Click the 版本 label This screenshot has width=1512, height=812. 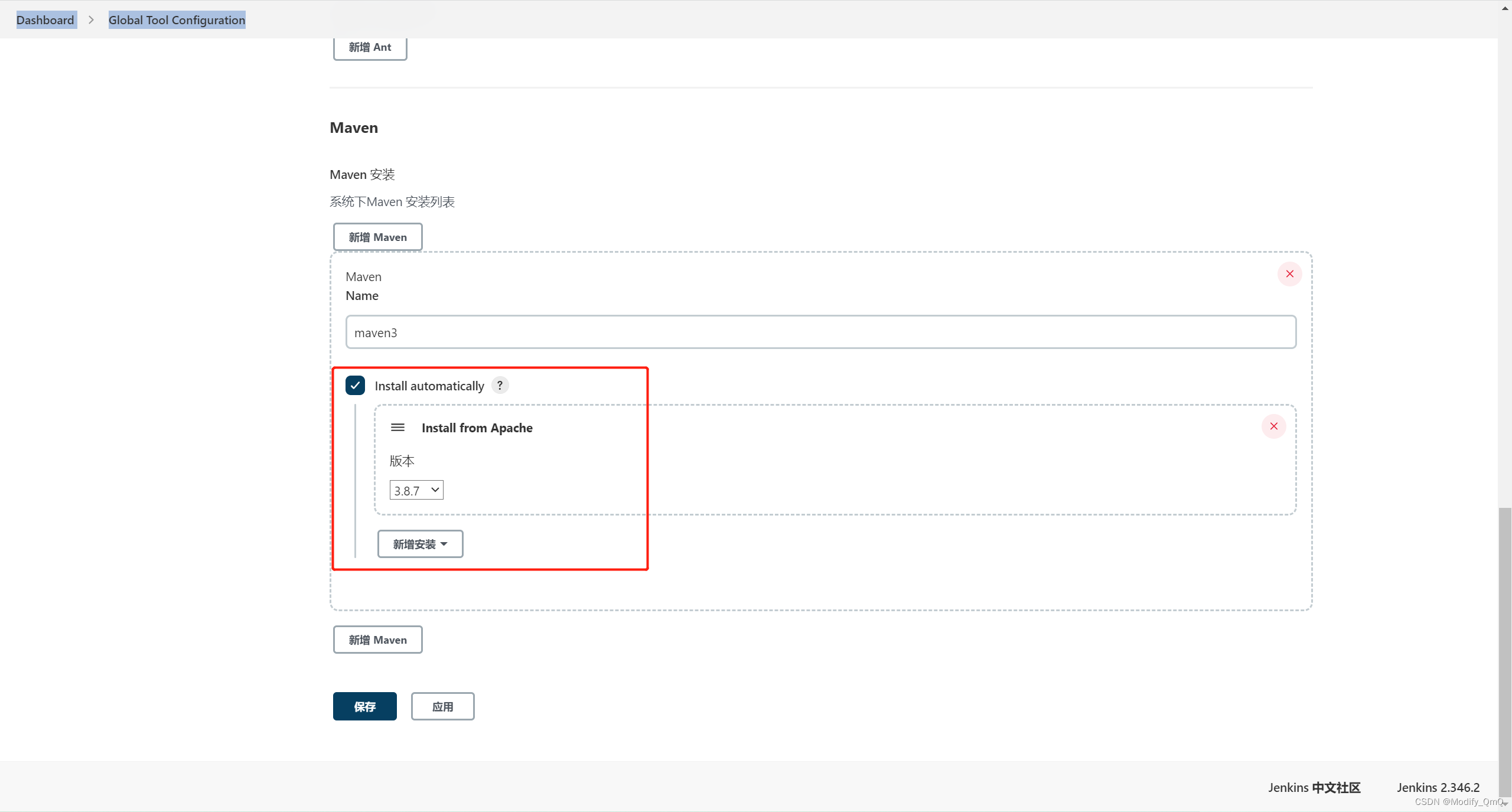pyautogui.click(x=402, y=461)
